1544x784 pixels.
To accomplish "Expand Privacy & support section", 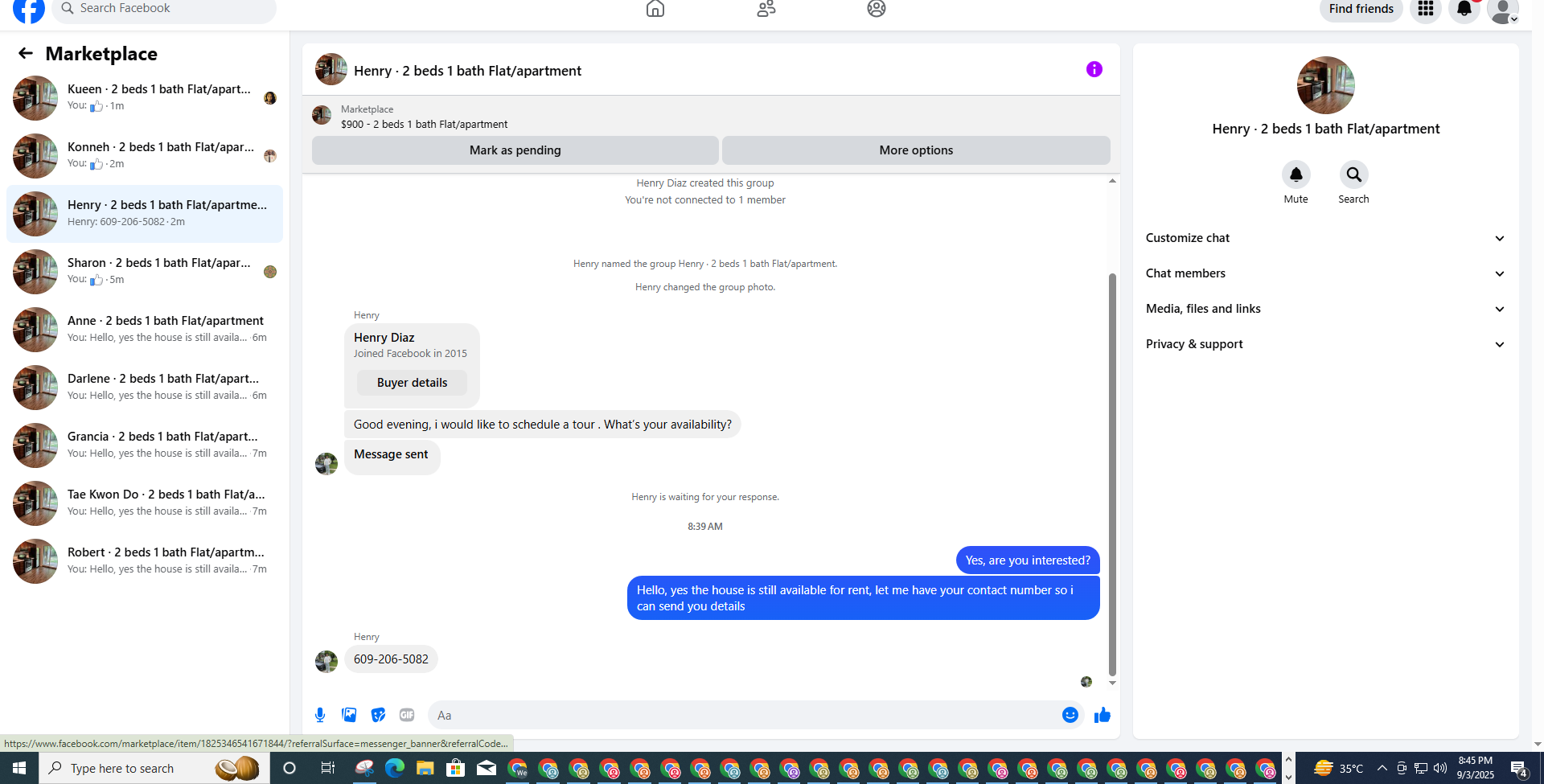I will click(x=1326, y=344).
